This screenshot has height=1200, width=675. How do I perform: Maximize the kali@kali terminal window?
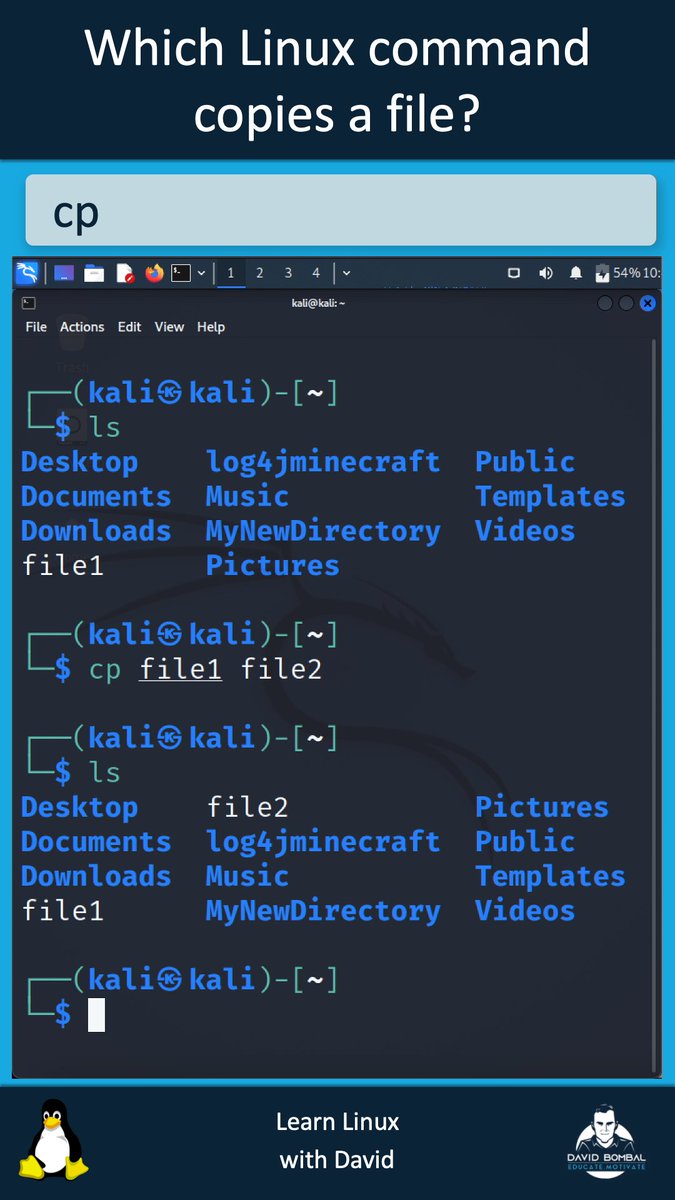[x=626, y=303]
